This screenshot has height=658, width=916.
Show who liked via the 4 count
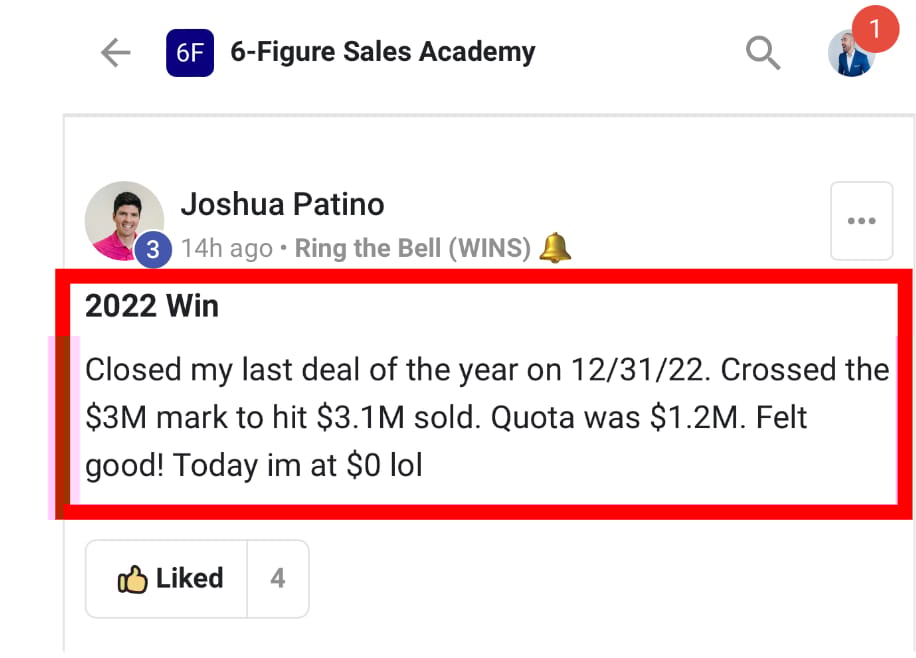coord(278,579)
